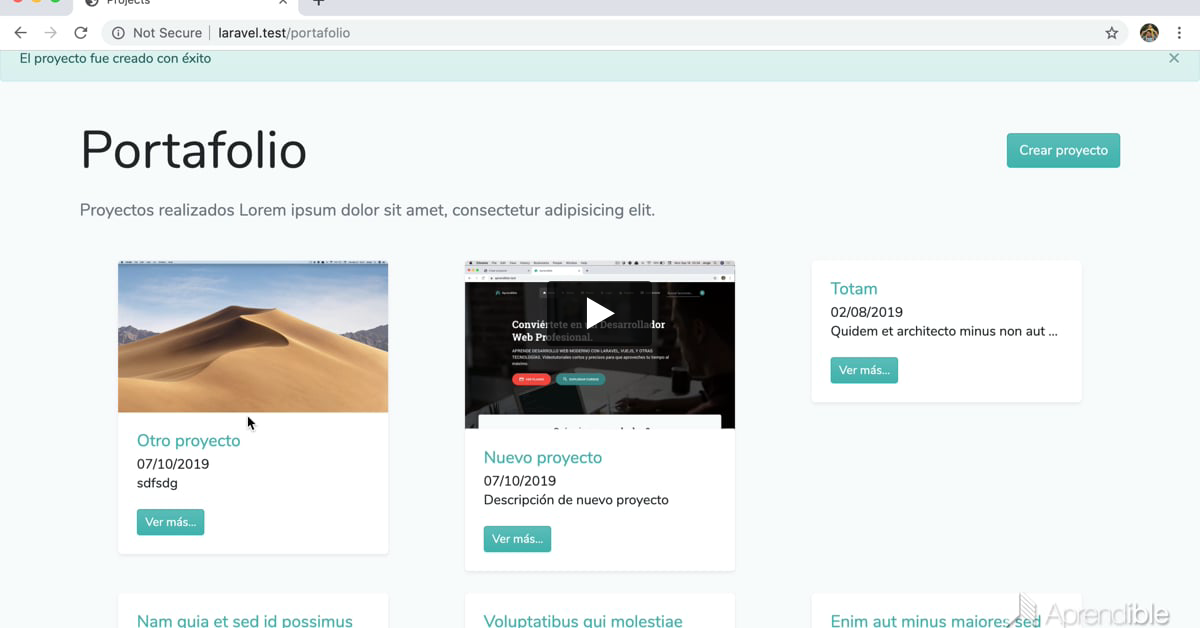The image size is (1200, 628).
Task: Click the 'sdfsdg' description text
Action: [157, 483]
